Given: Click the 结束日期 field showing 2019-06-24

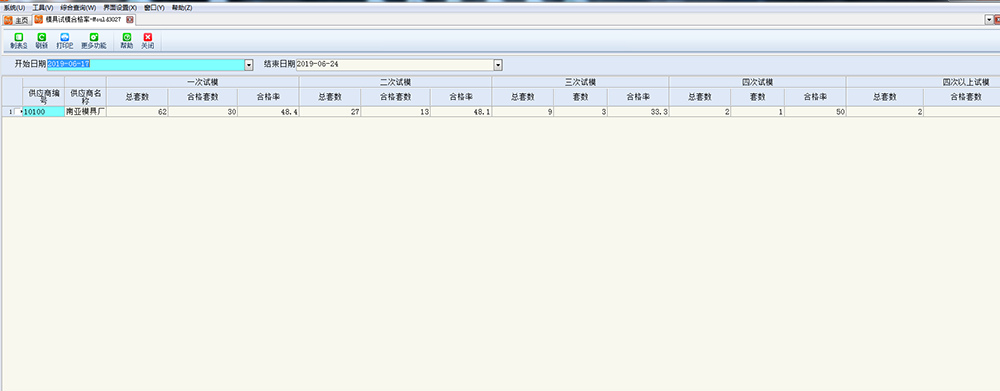Looking at the screenshot, I should point(395,64).
